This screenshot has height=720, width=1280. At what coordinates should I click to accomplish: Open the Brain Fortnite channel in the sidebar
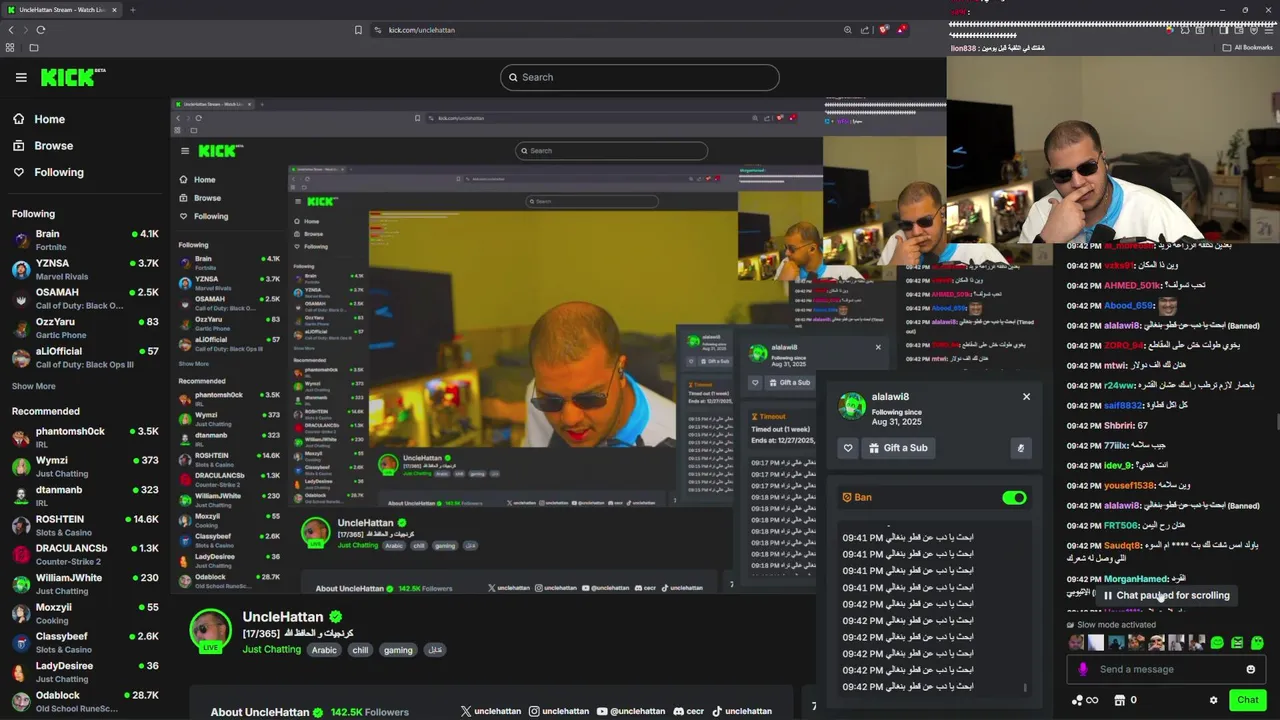(x=85, y=240)
